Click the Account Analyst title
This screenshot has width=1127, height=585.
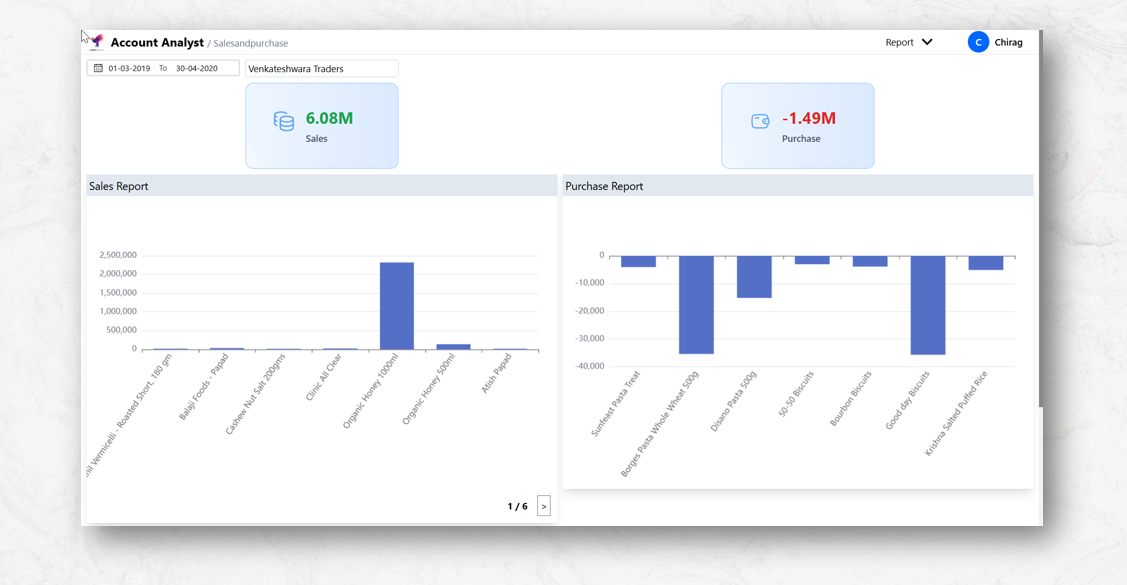(x=157, y=42)
